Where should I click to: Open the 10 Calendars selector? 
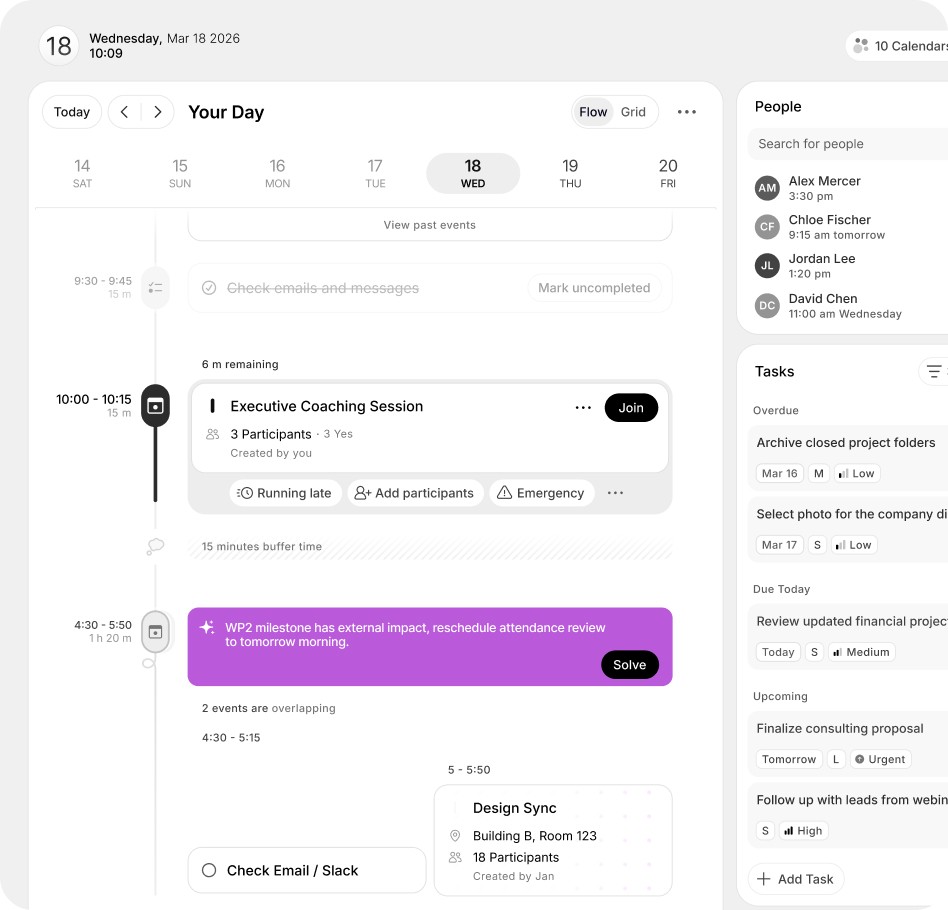[899, 46]
